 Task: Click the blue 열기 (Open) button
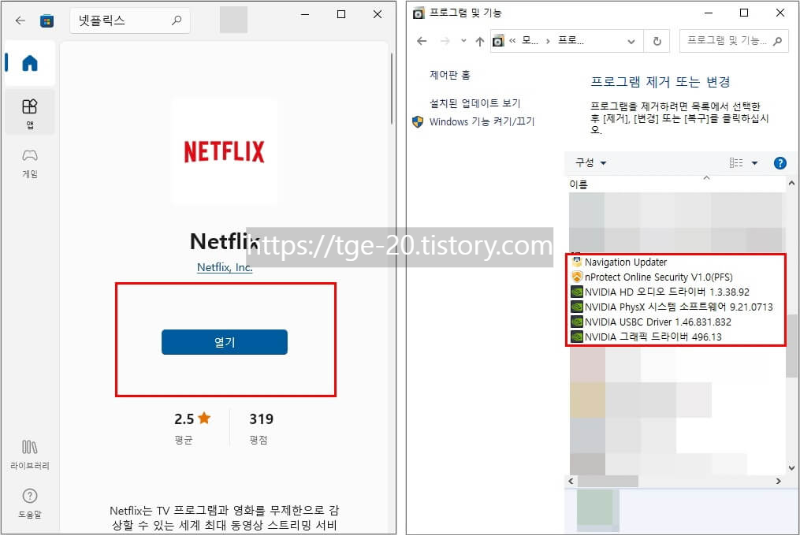click(x=224, y=342)
